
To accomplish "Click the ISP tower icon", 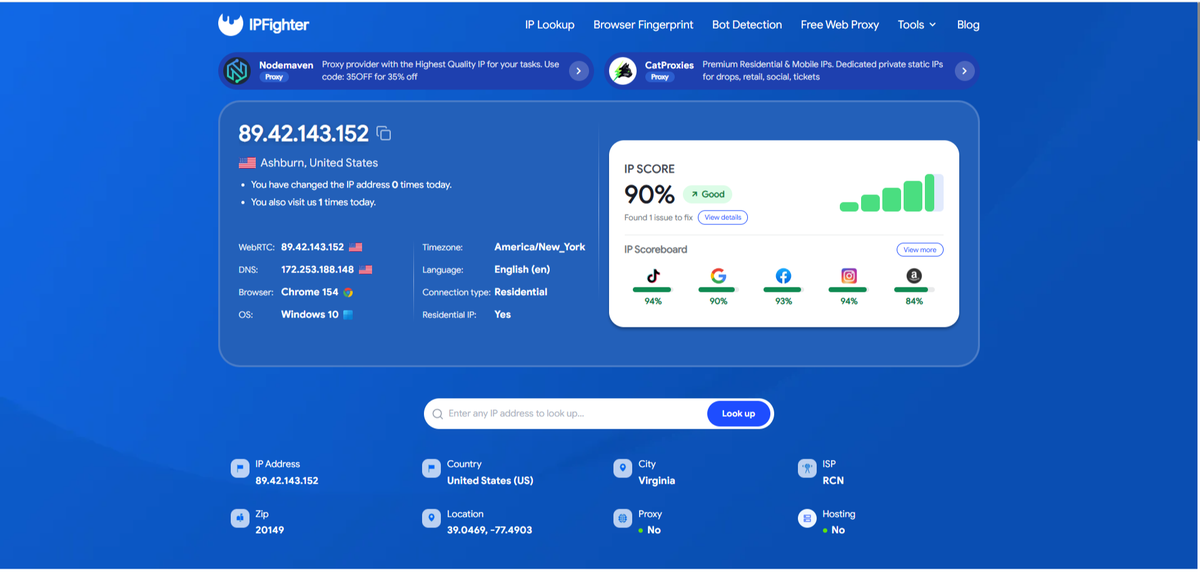I will coord(806,468).
